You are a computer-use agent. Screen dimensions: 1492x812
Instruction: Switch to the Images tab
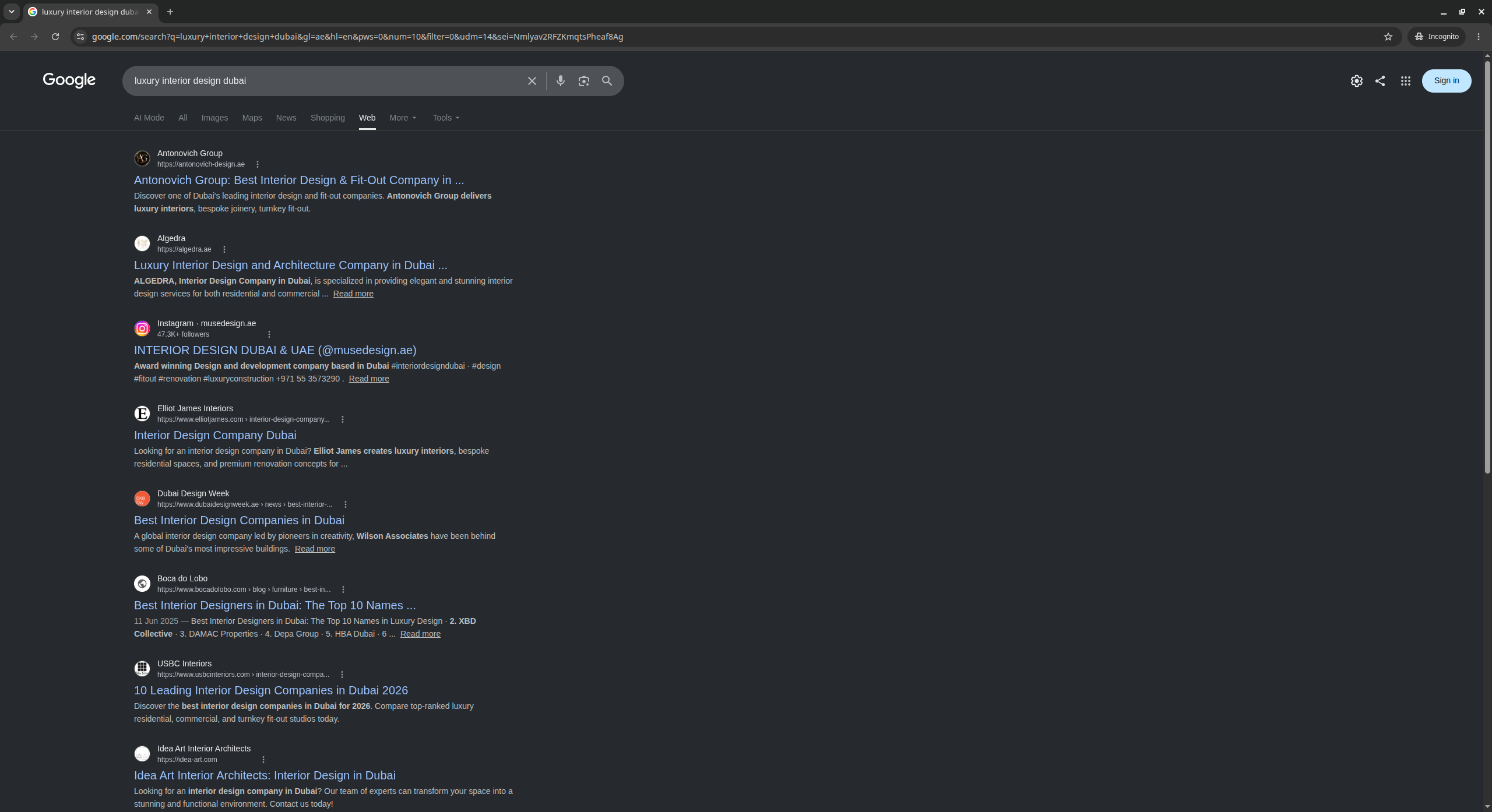click(214, 118)
